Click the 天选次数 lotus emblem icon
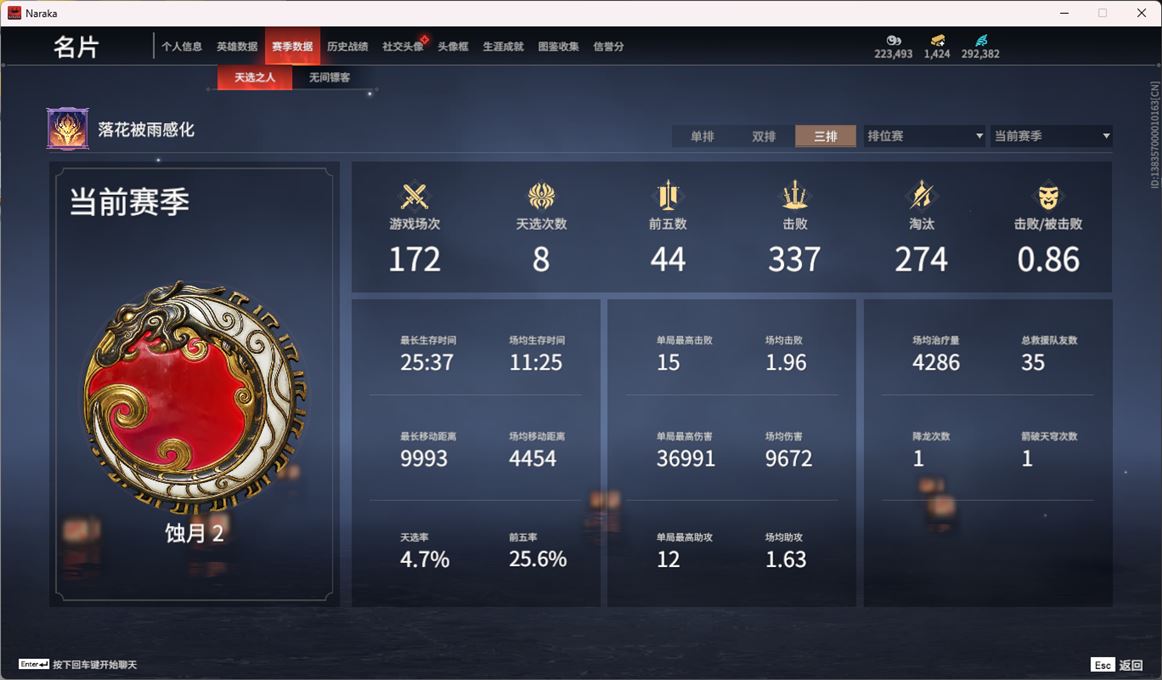 (x=541, y=196)
